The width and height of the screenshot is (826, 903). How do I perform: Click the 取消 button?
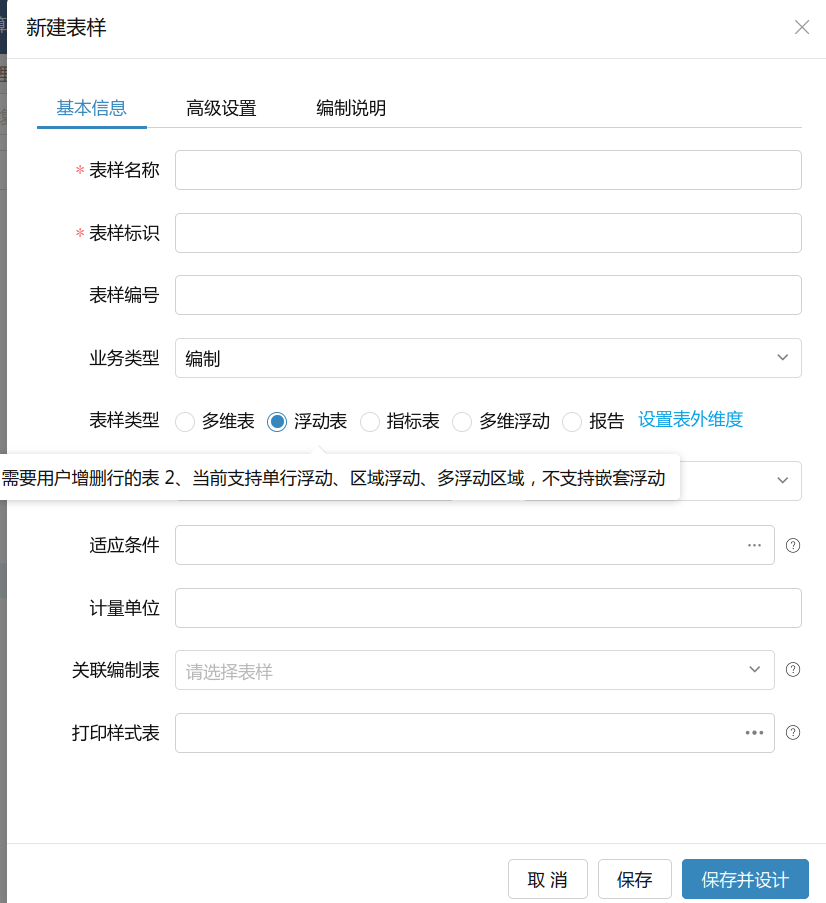(547, 880)
